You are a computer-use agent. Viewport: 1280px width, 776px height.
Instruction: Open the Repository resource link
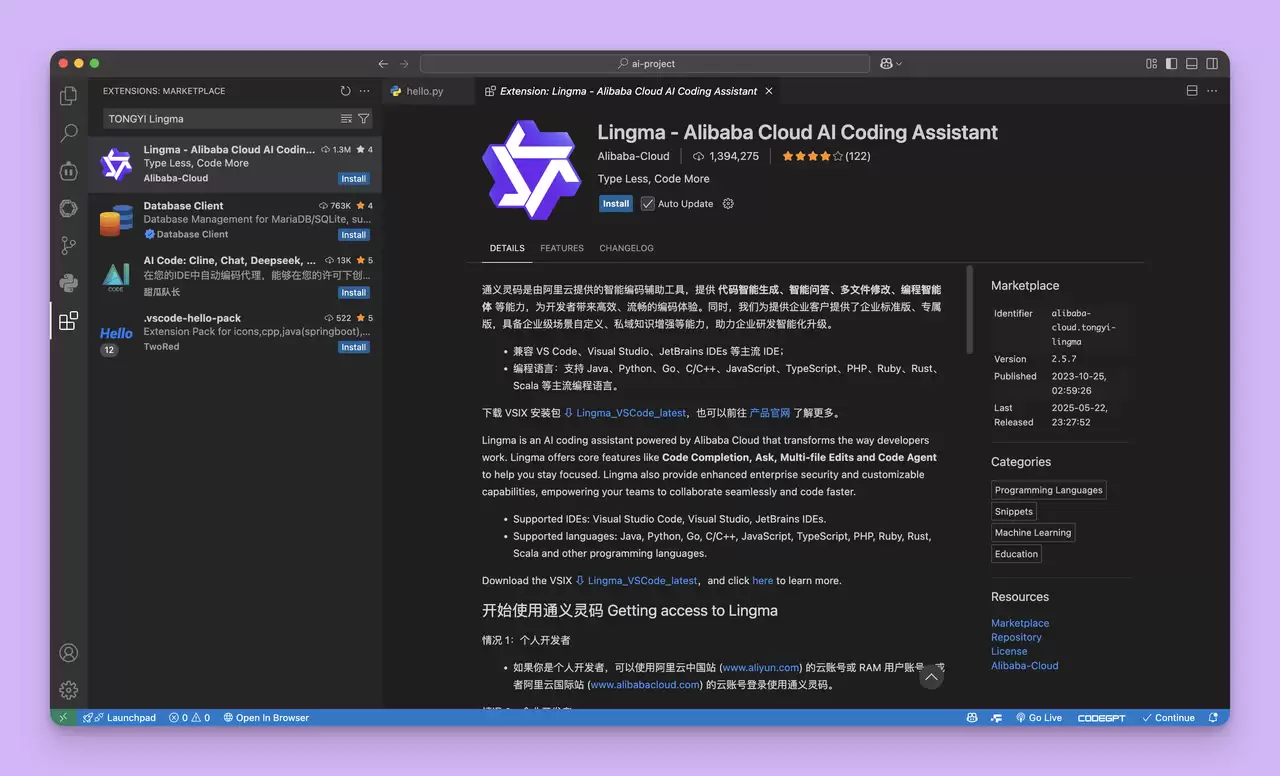[x=1016, y=638]
